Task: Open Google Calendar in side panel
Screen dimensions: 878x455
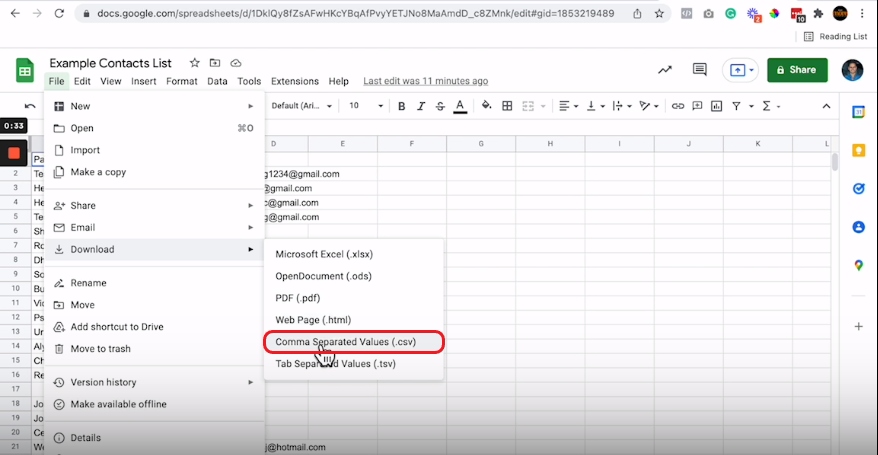Action: pos(858,112)
